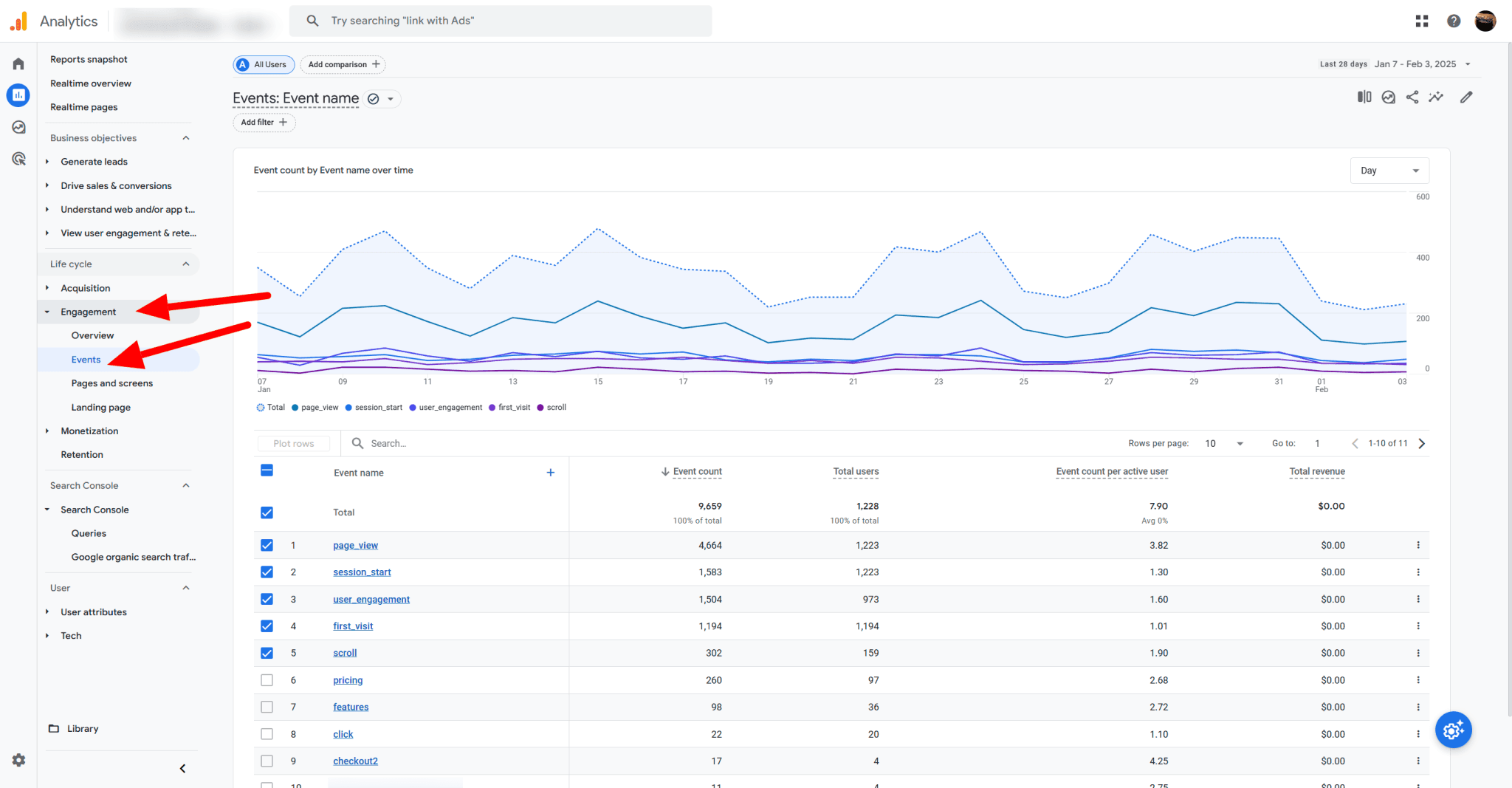Uncheck the select-all Total checkbox
Image resolution: width=1512 pixels, height=788 pixels.
(267, 512)
